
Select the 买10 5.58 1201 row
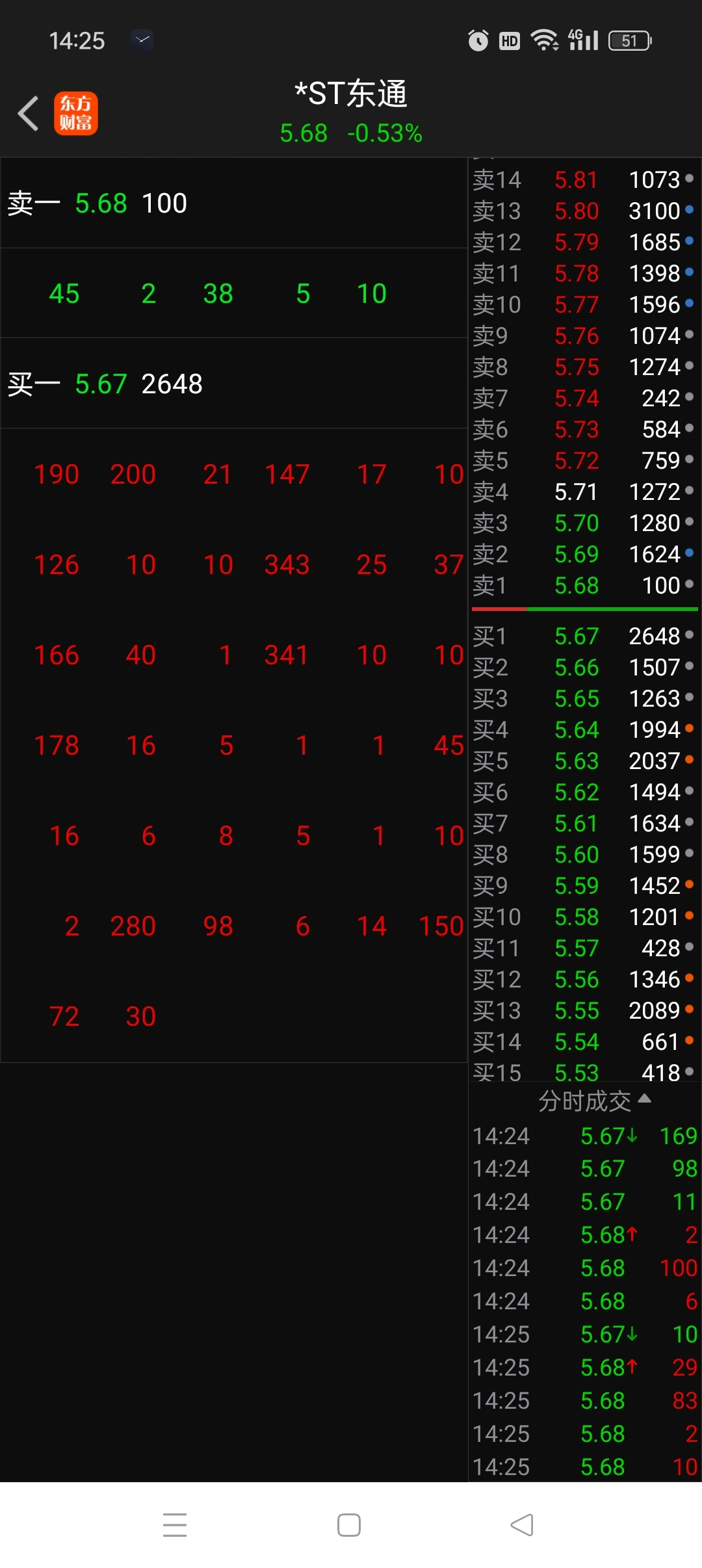(584, 917)
